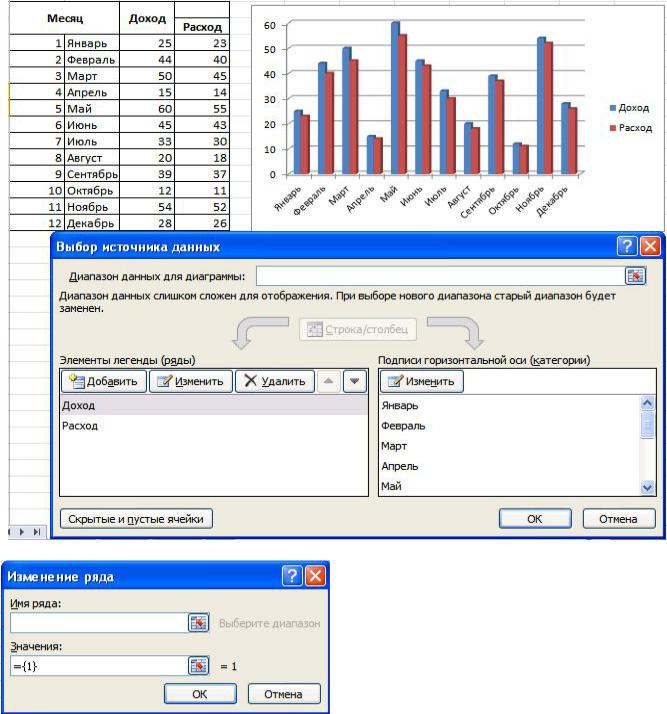The height and width of the screenshot is (714, 667).
Task: Confirm data source dialog with OK
Action: pyautogui.click(x=535, y=519)
